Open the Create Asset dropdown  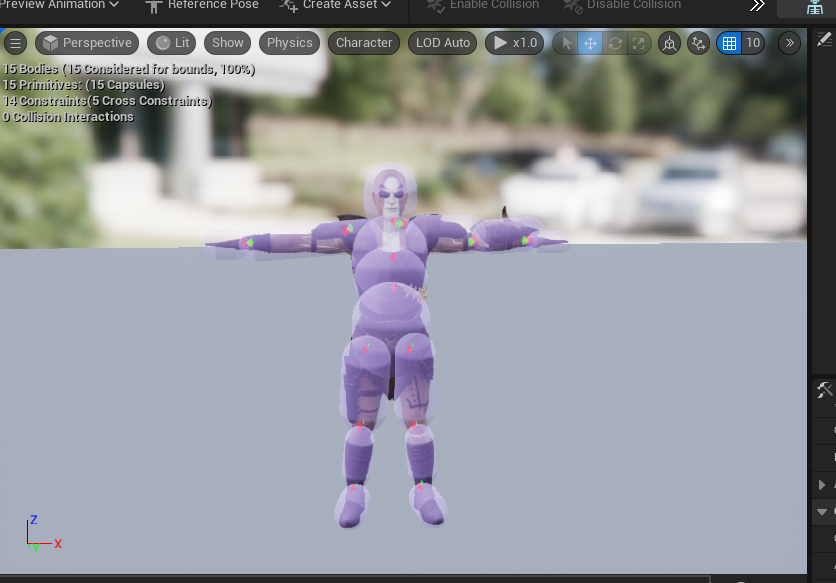334,5
